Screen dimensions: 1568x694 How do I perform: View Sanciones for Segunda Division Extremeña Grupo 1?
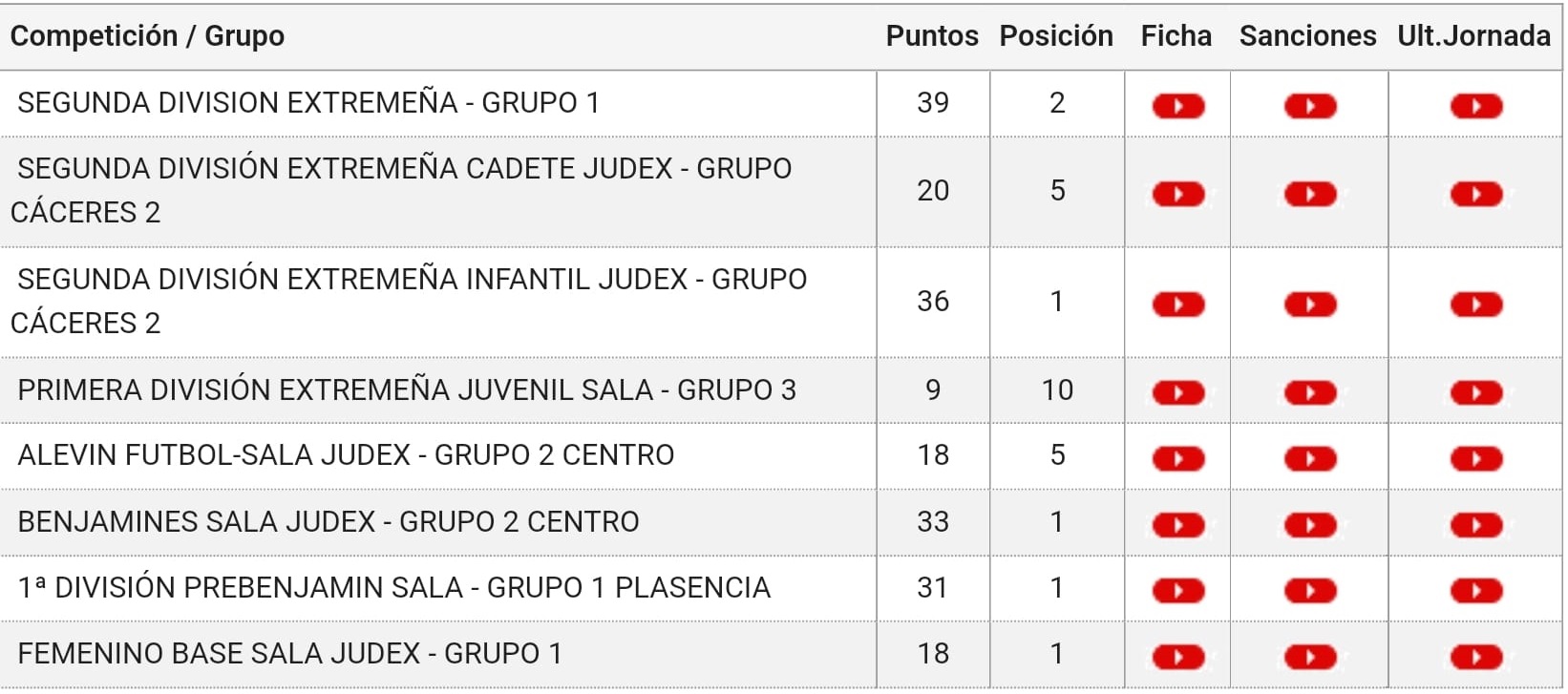[x=1310, y=106]
